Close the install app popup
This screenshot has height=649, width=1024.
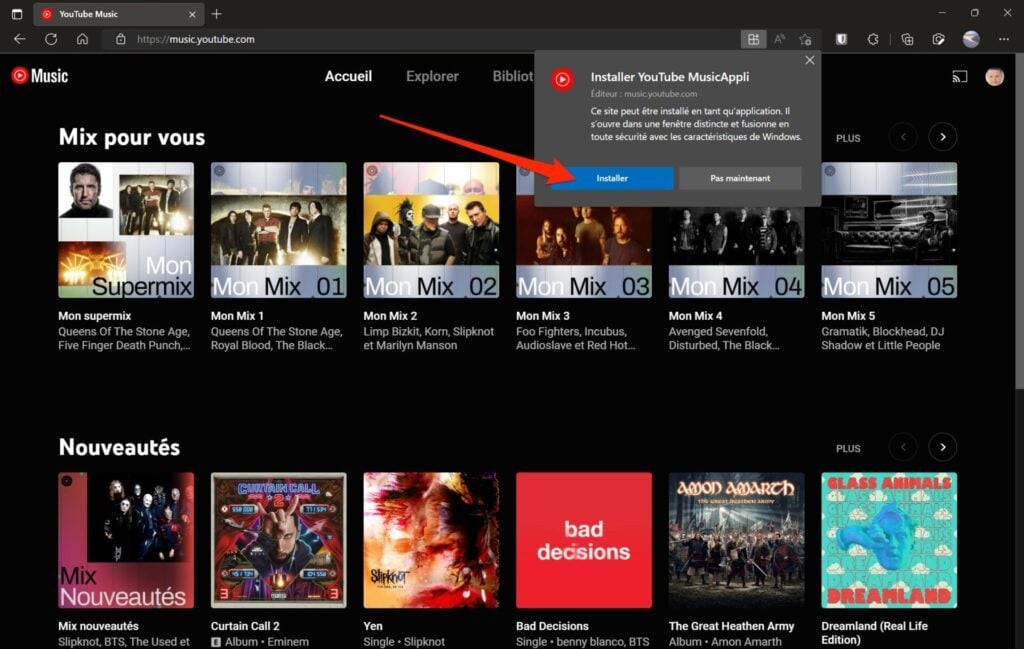coord(810,60)
